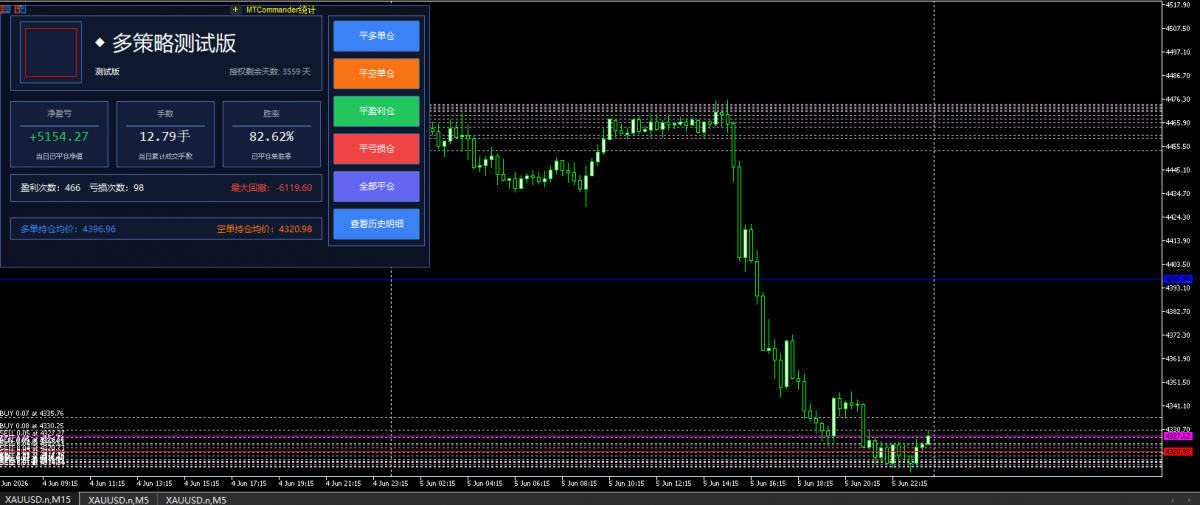Open history details via 查看历史明细
Image resolution: width=1200 pixels, height=505 pixels.
click(376, 224)
